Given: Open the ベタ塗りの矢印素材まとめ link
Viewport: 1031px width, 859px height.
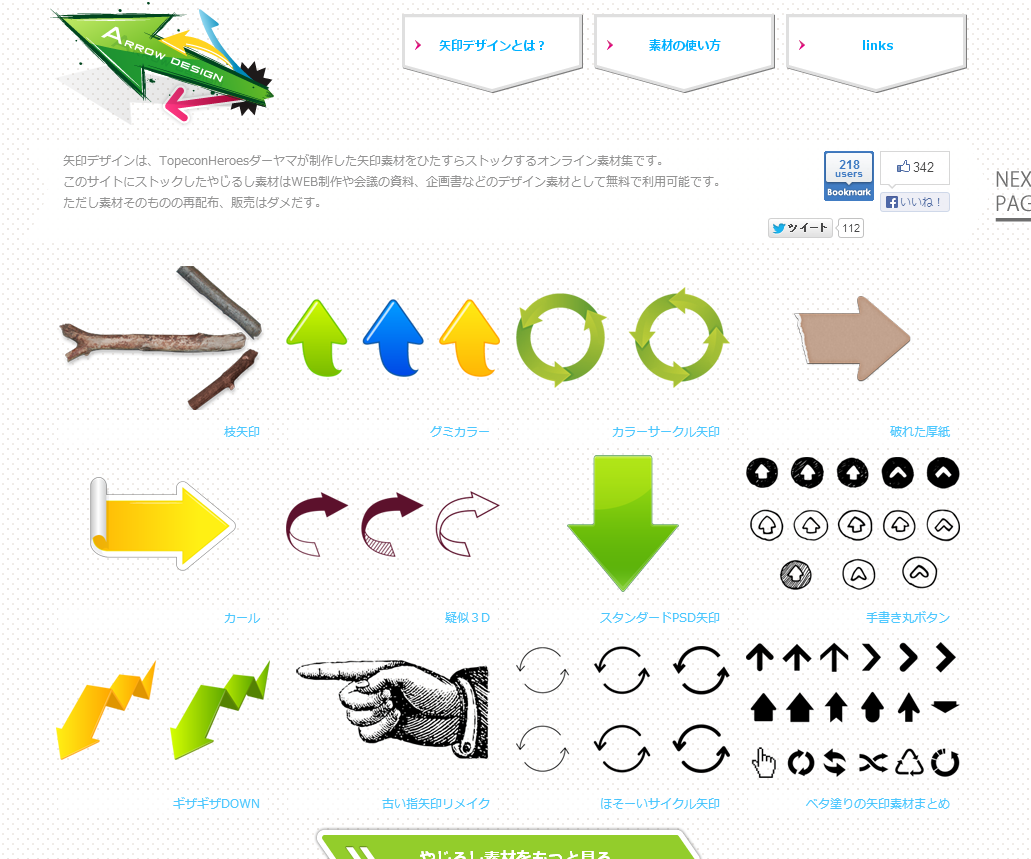Looking at the screenshot, I should (877, 803).
